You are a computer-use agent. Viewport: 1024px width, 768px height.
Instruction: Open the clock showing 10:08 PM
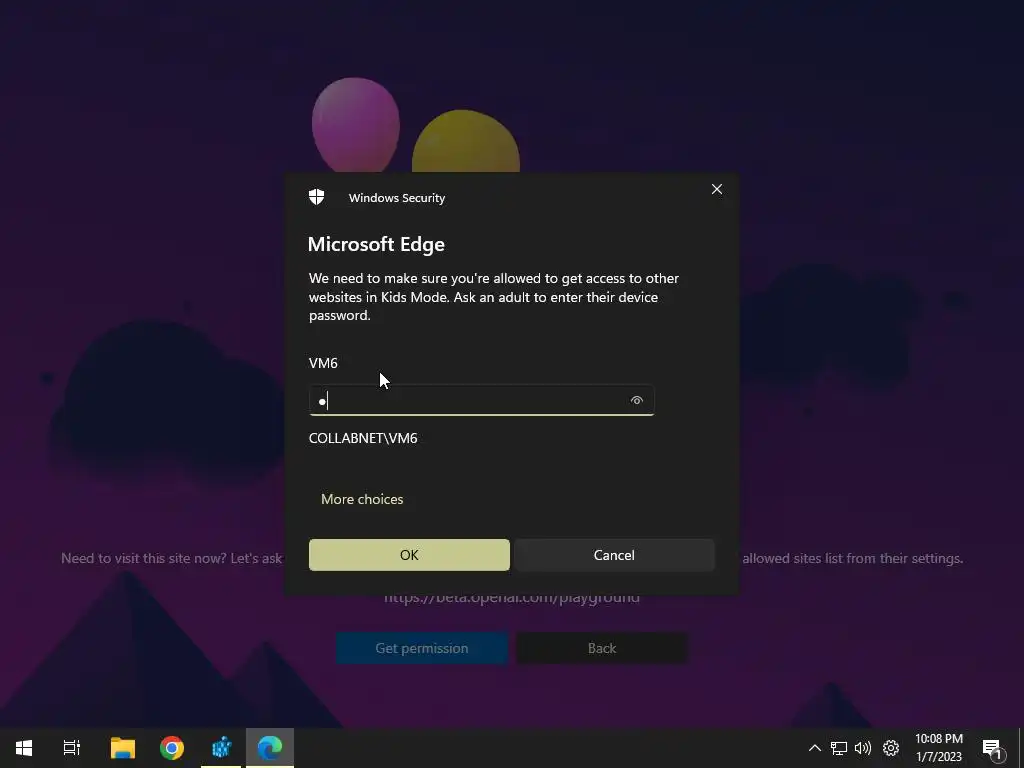pyautogui.click(x=939, y=748)
